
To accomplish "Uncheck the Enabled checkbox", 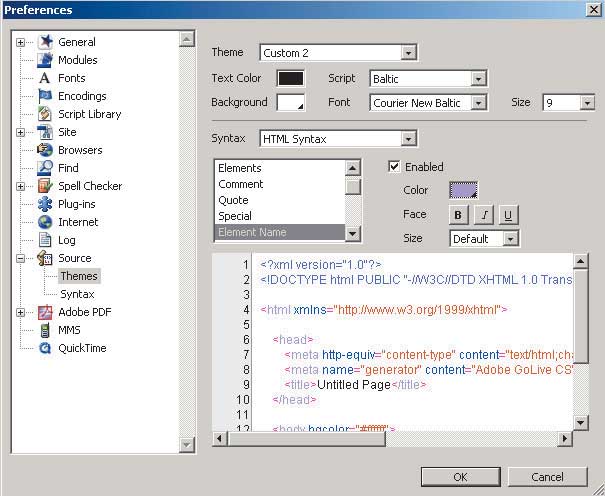I will [394, 167].
